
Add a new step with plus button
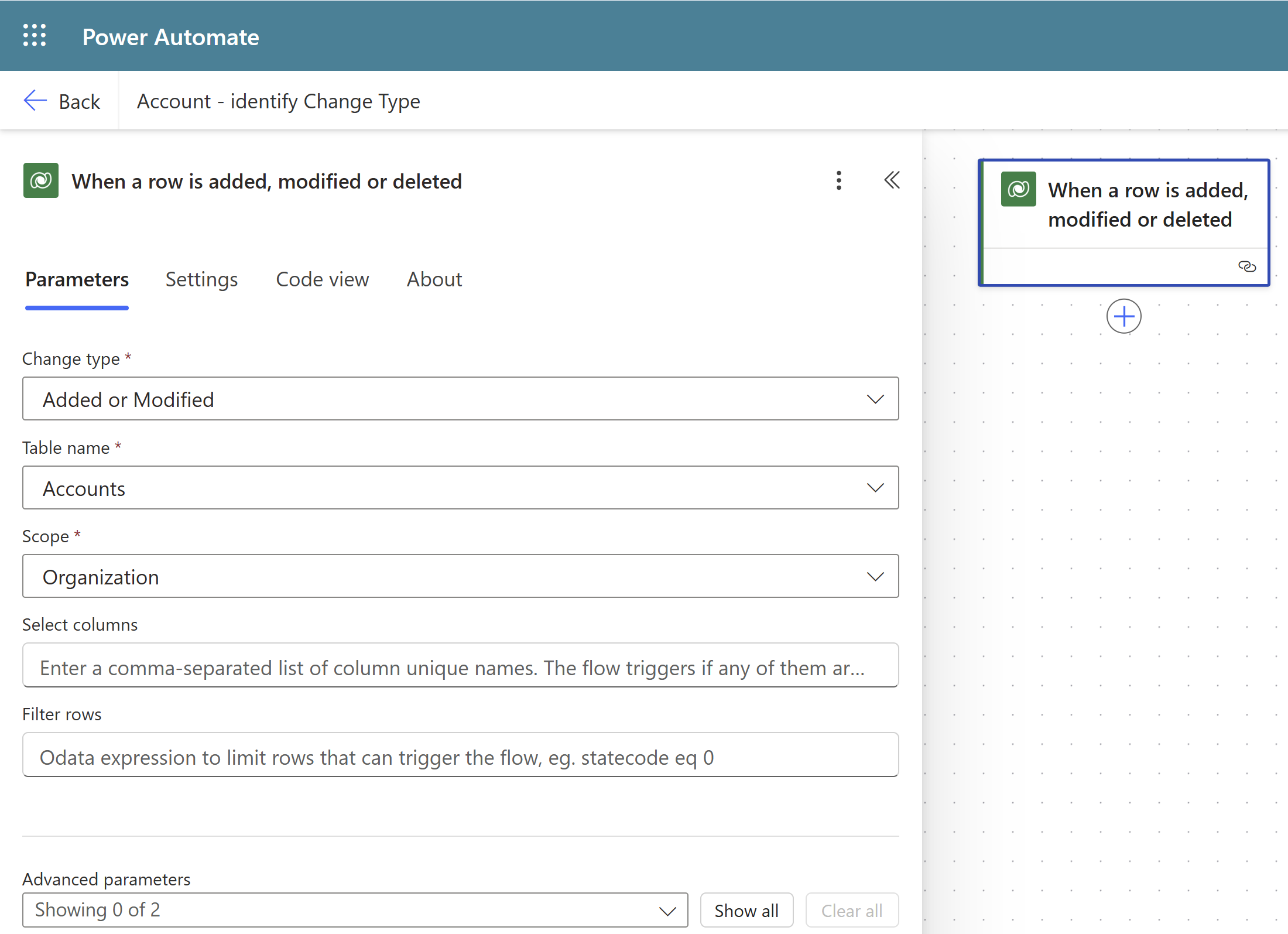click(x=1124, y=317)
